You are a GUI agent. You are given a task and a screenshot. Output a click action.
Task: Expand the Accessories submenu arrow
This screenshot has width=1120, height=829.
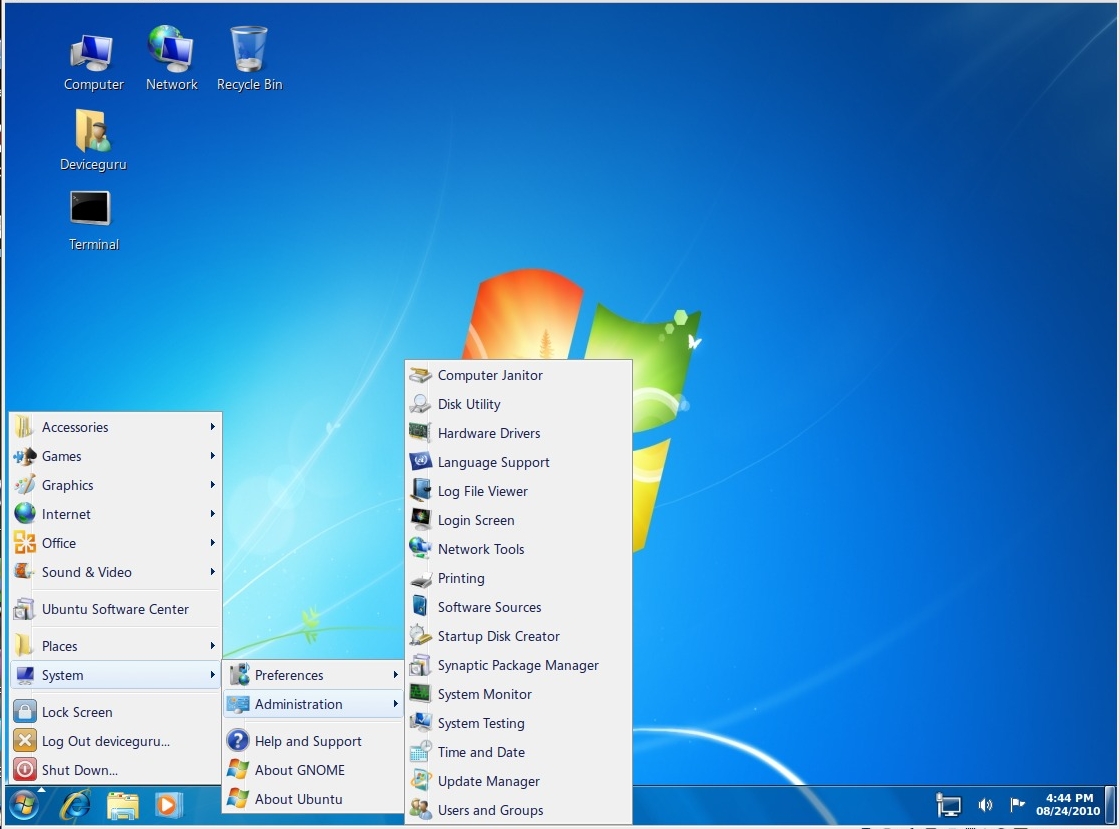tap(212, 427)
